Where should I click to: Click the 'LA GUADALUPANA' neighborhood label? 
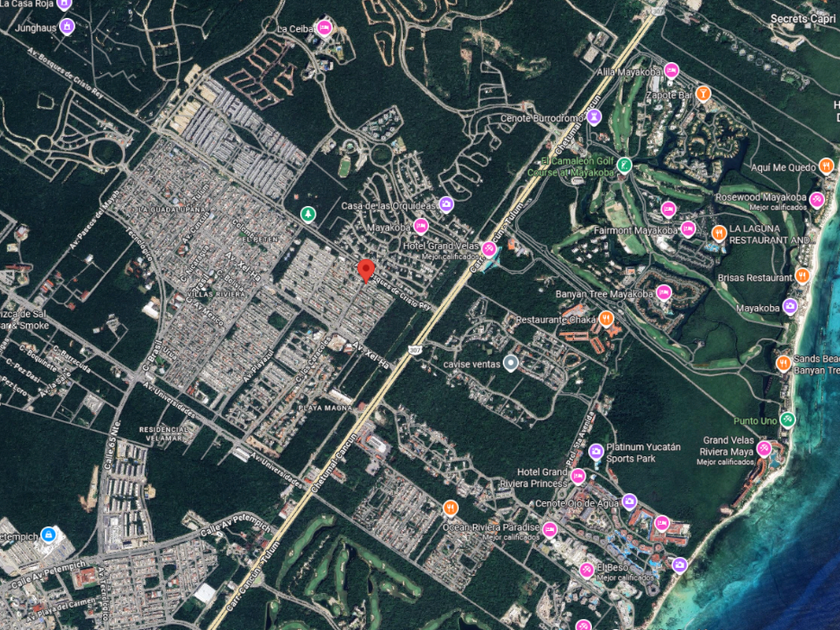172,209
